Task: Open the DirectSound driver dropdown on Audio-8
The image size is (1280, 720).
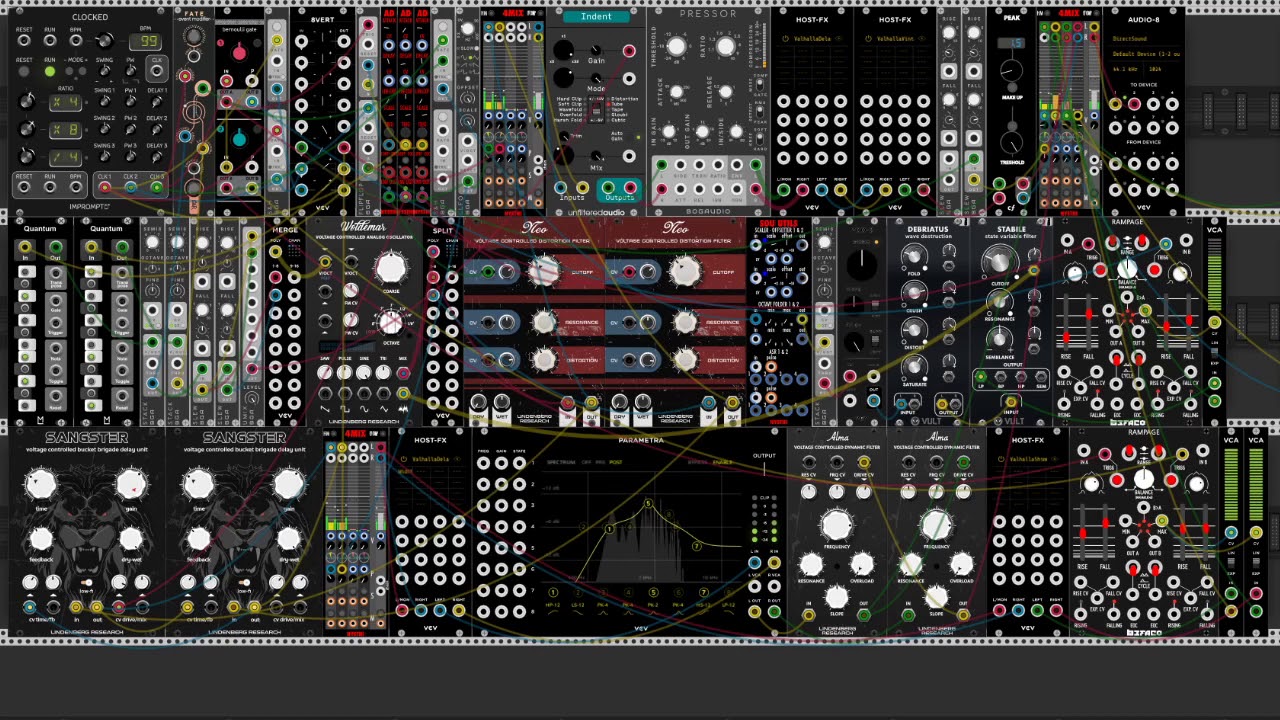Action: pos(1146,40)
